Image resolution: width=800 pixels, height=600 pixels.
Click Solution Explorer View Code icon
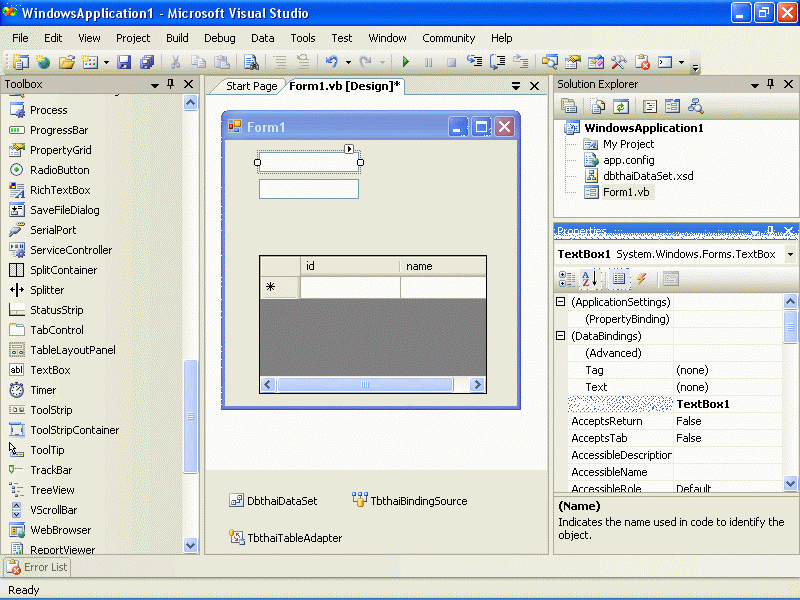pos(649,106)
